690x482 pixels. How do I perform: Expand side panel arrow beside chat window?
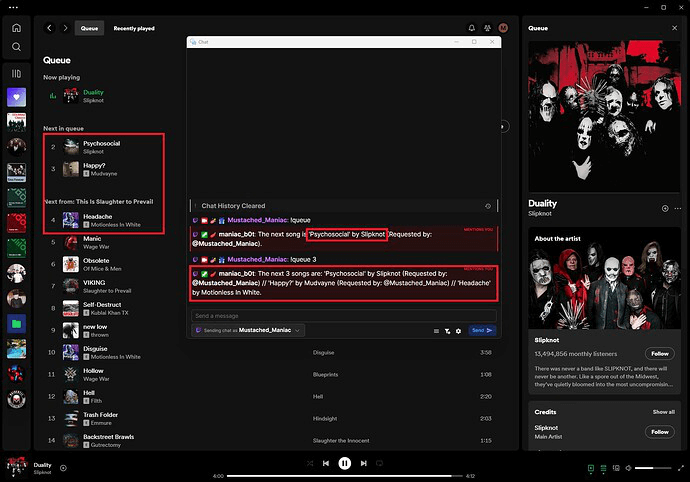tap(503, 126)
